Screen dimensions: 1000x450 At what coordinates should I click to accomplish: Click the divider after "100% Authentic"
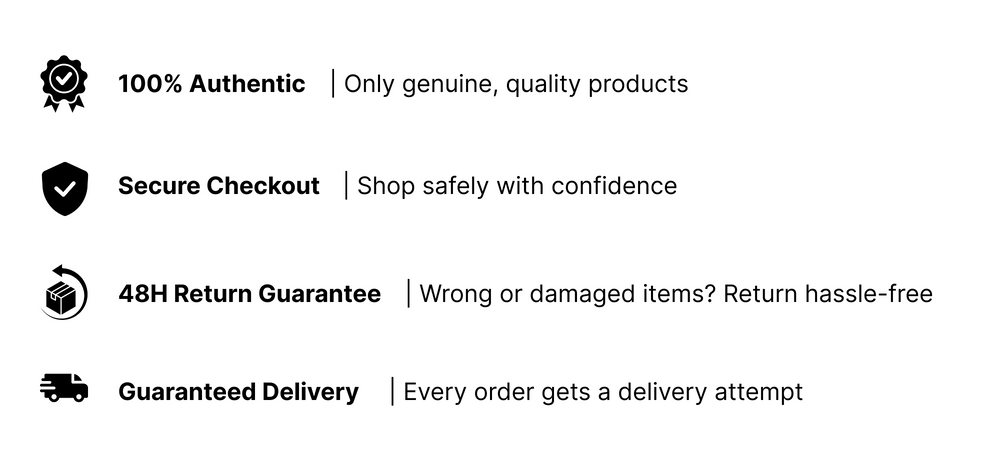(333, 84)
